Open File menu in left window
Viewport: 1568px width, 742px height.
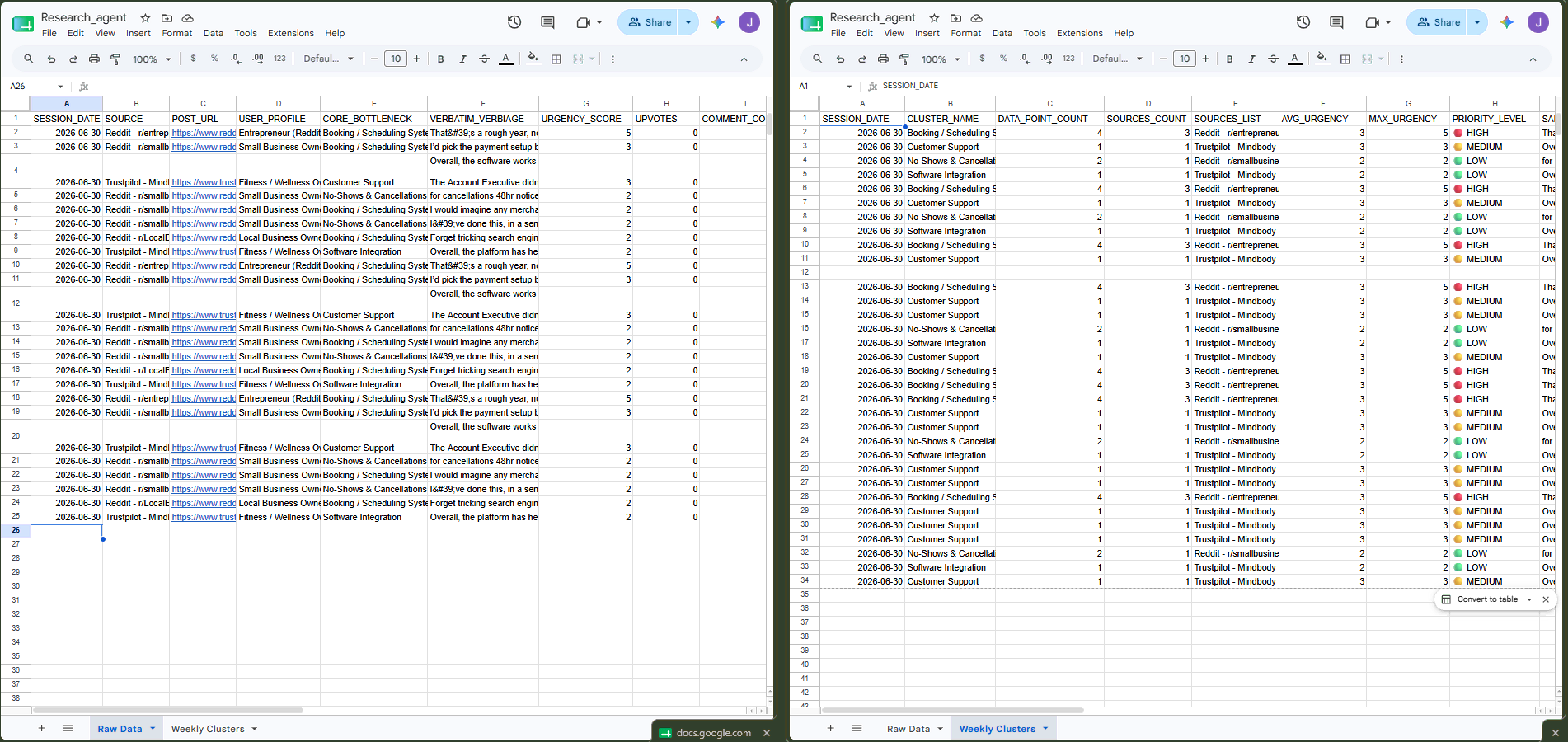(x=49, y=34)
